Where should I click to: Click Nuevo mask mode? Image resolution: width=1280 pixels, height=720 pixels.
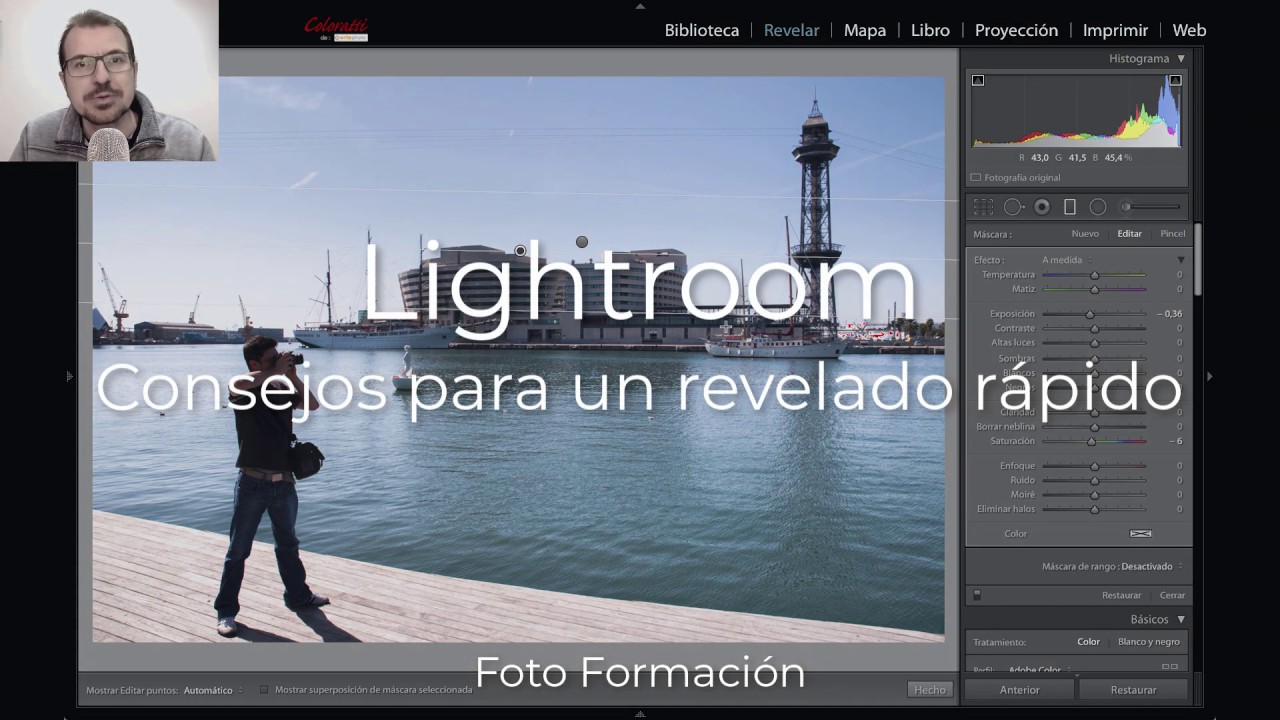pos(1085,234)
